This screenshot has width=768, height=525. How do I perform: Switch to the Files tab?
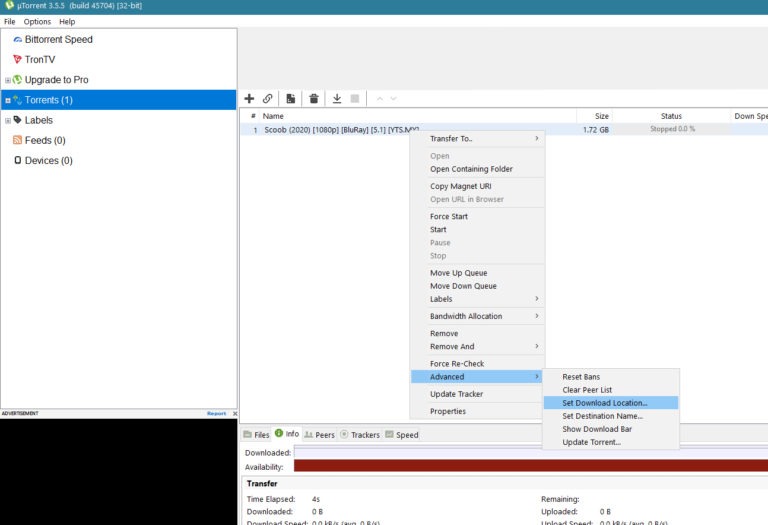click(257, 434)
